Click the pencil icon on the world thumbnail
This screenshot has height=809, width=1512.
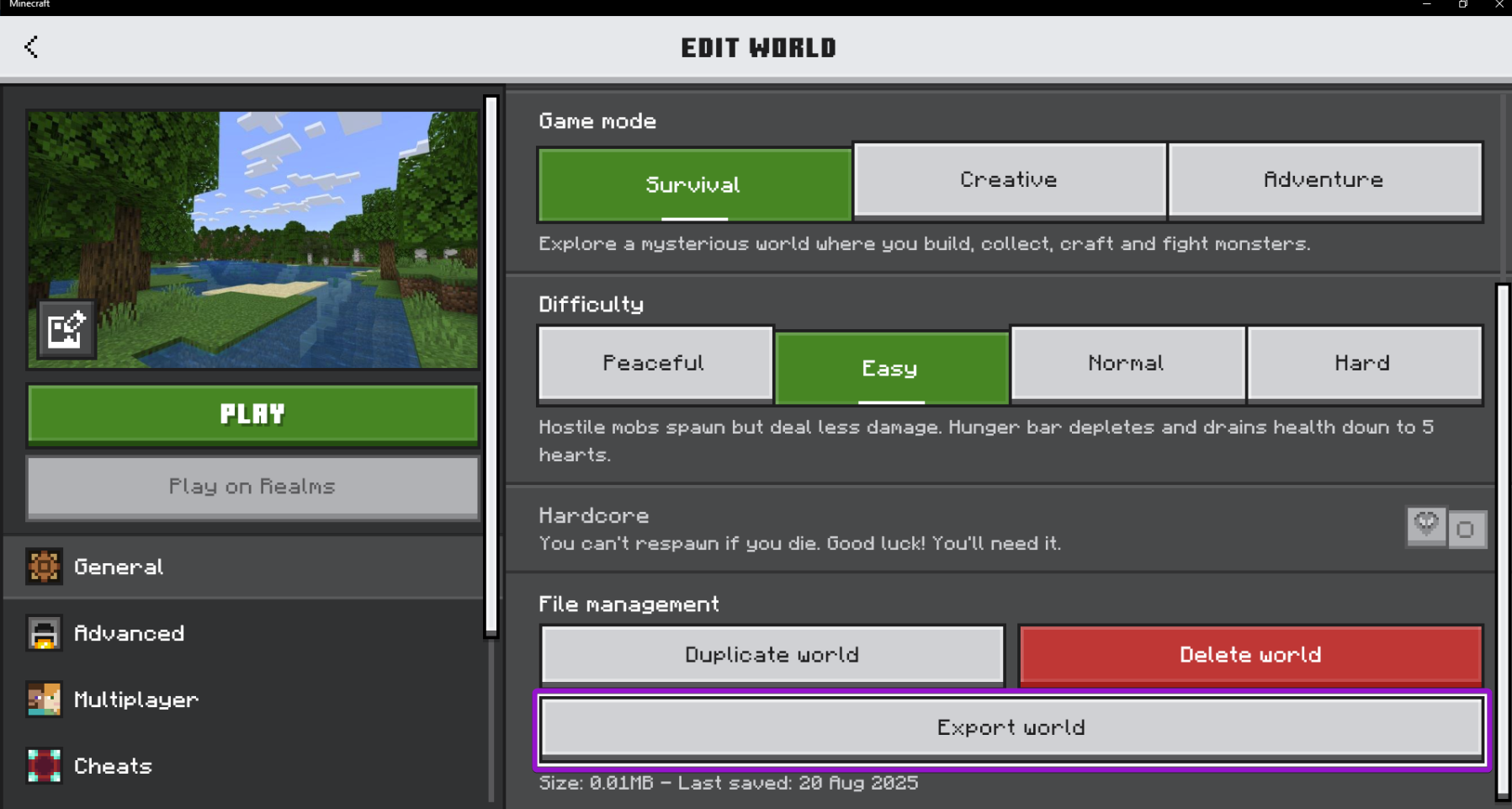pos(65,328)
